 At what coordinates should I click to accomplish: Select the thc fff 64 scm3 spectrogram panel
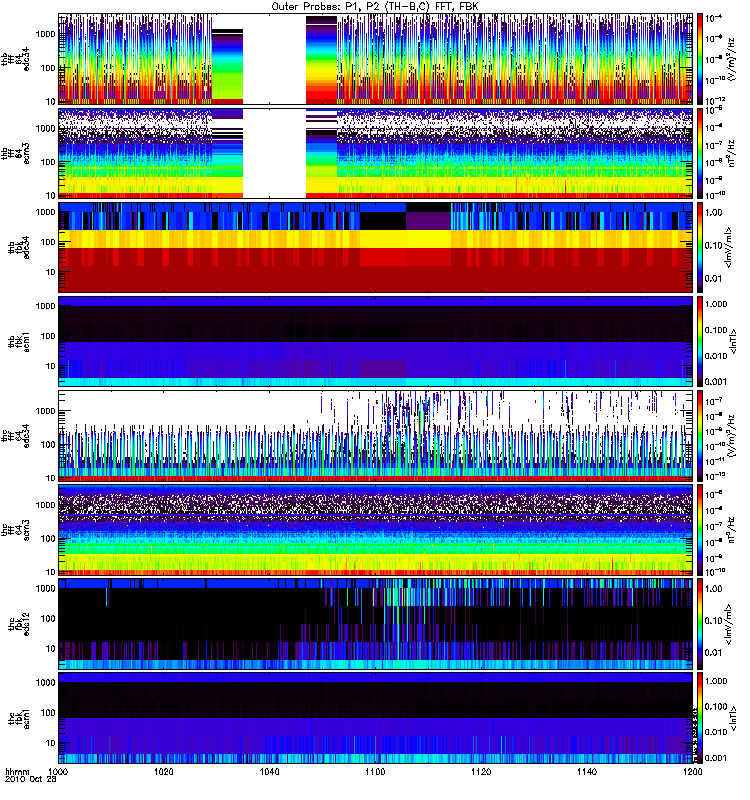376,530
